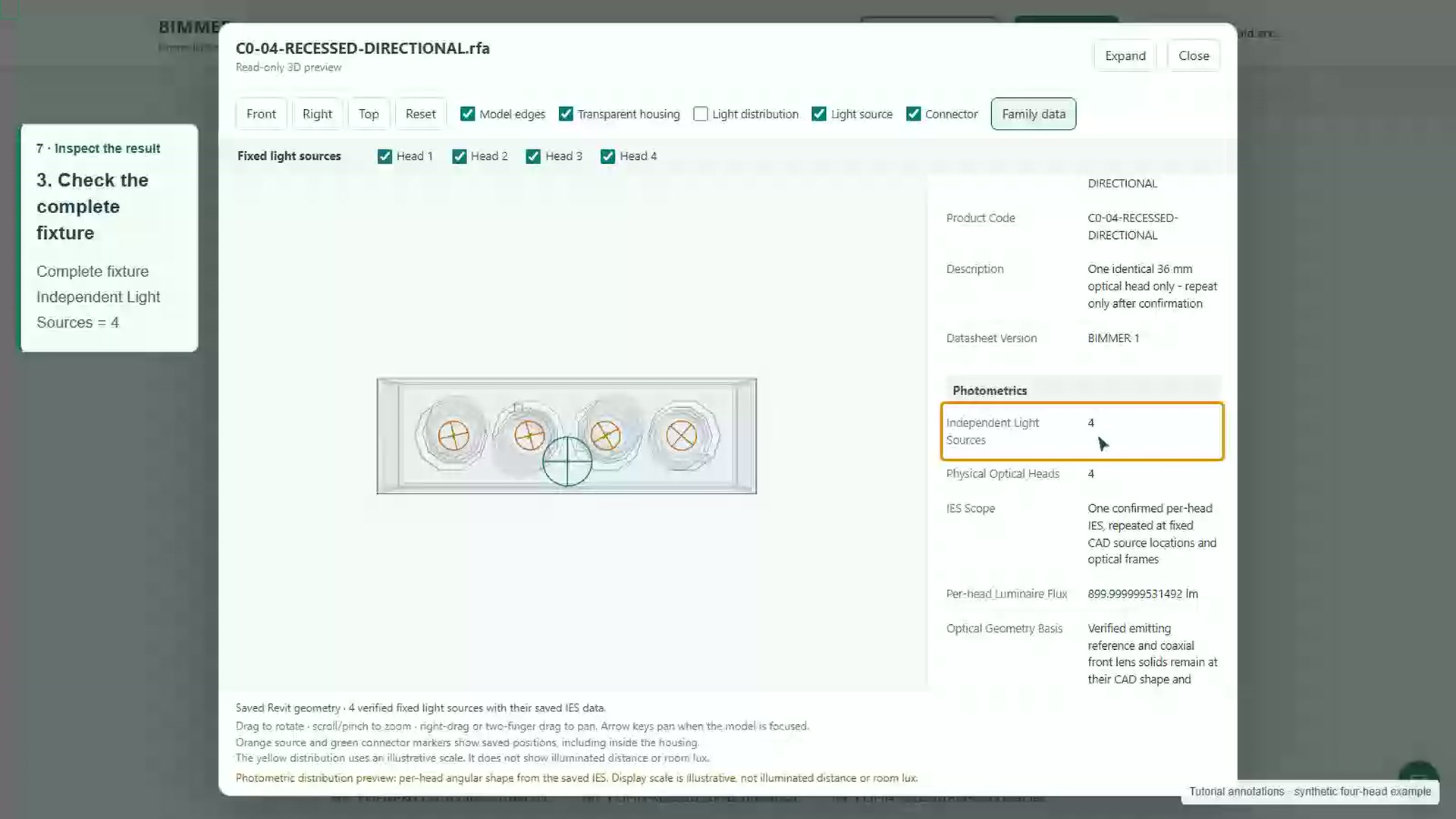Screen dimensions: 1456x819
Task: Uncheck Head 4 light source
Action: pyautogui.click(x=607, y=156)
